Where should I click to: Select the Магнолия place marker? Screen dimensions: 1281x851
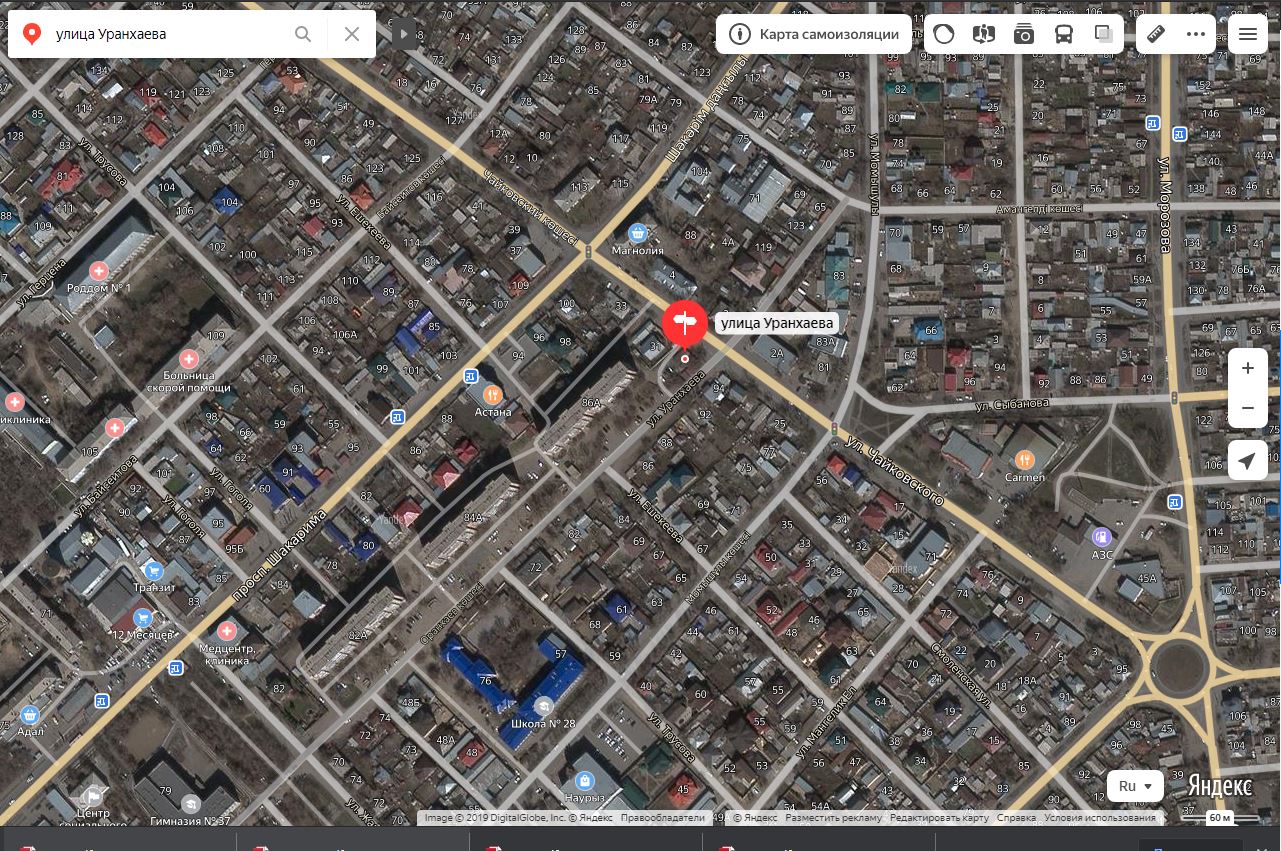637,233
